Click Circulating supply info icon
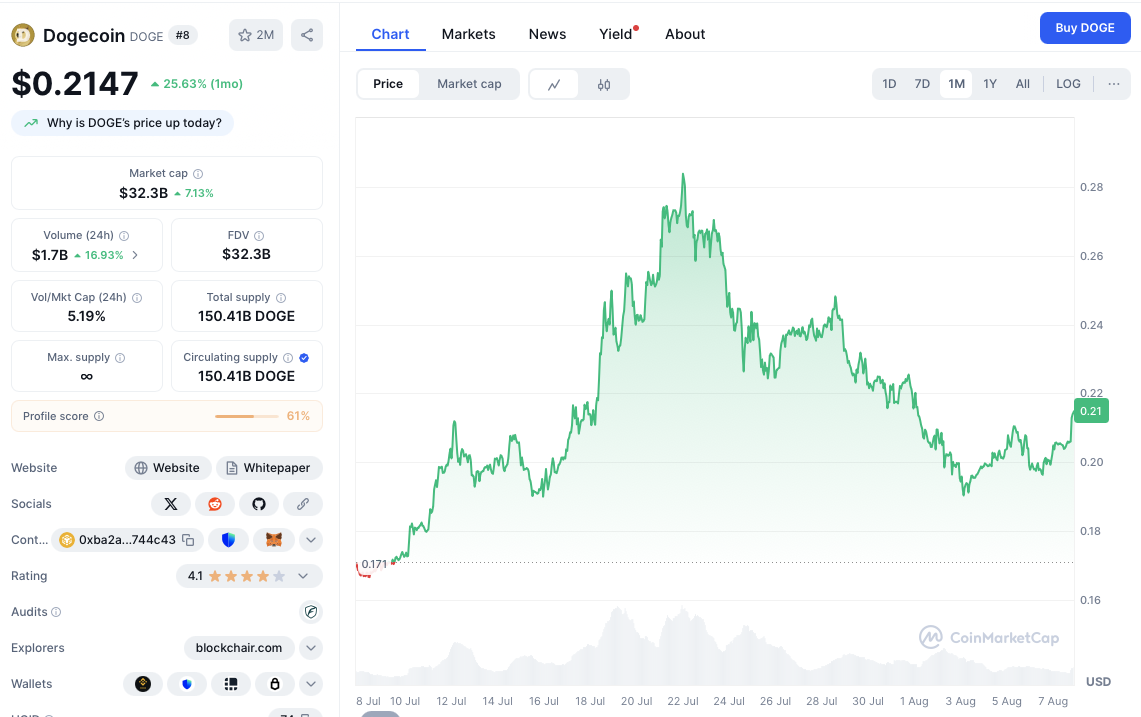This screenshot has height=717, width=1141. [288, 358]
